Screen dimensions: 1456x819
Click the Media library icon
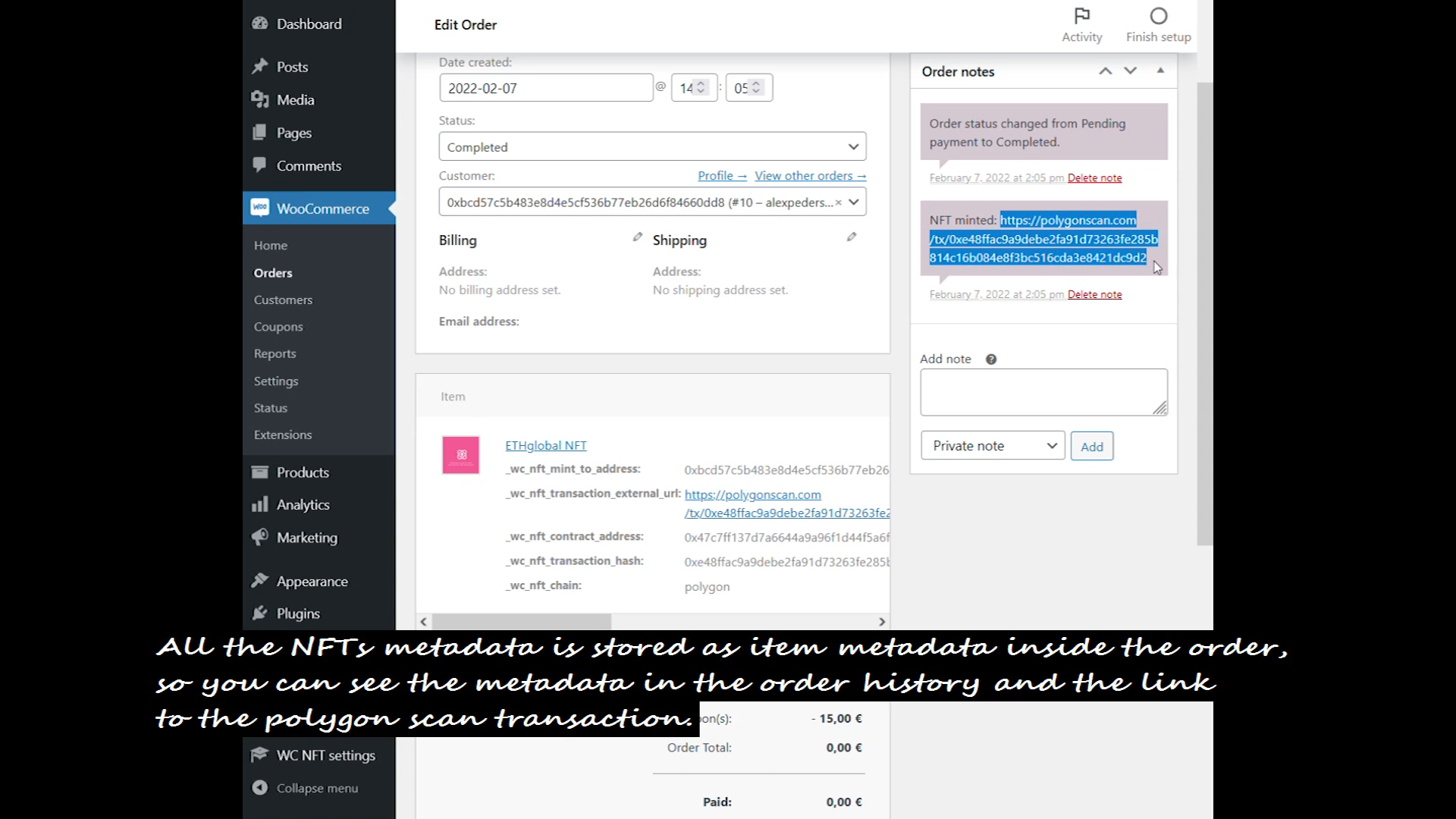click(x=260, y=99)
